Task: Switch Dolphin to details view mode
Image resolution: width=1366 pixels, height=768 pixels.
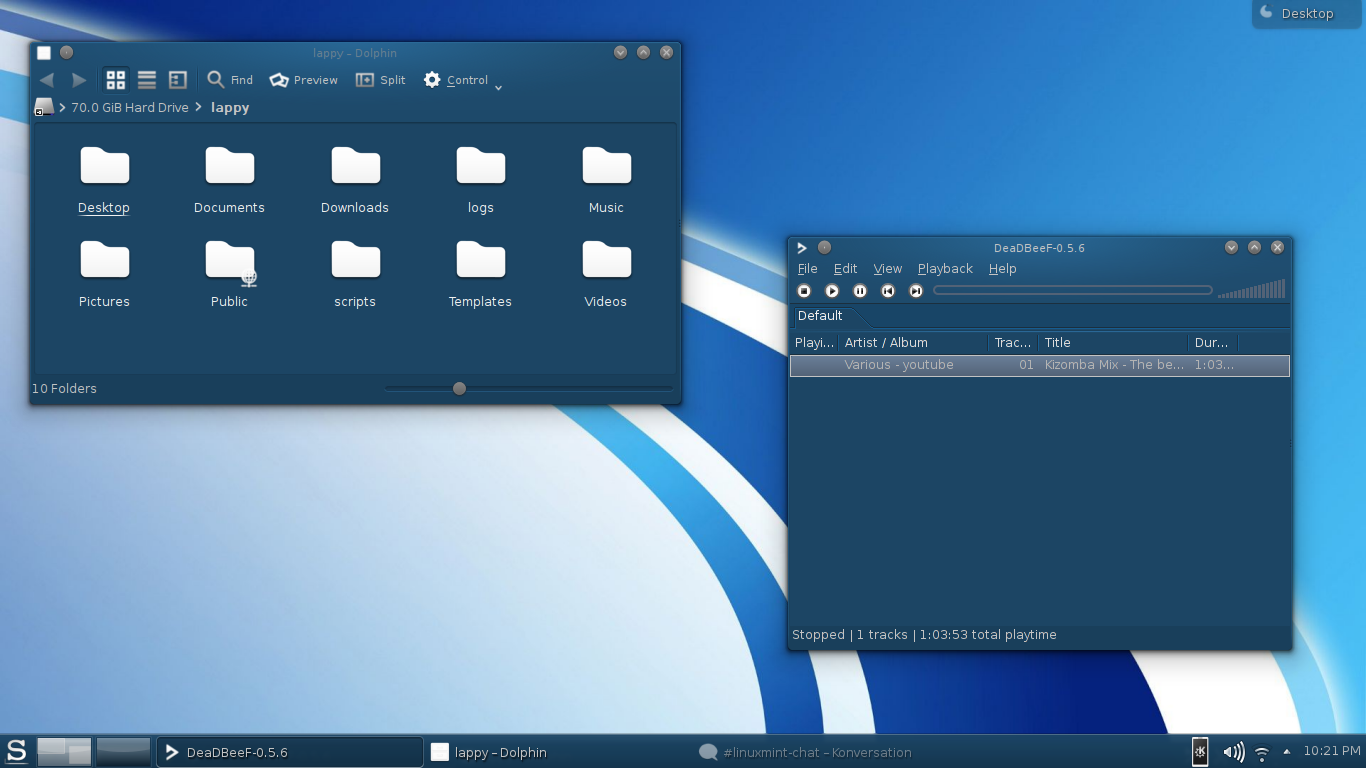Action: pos(178,80)
